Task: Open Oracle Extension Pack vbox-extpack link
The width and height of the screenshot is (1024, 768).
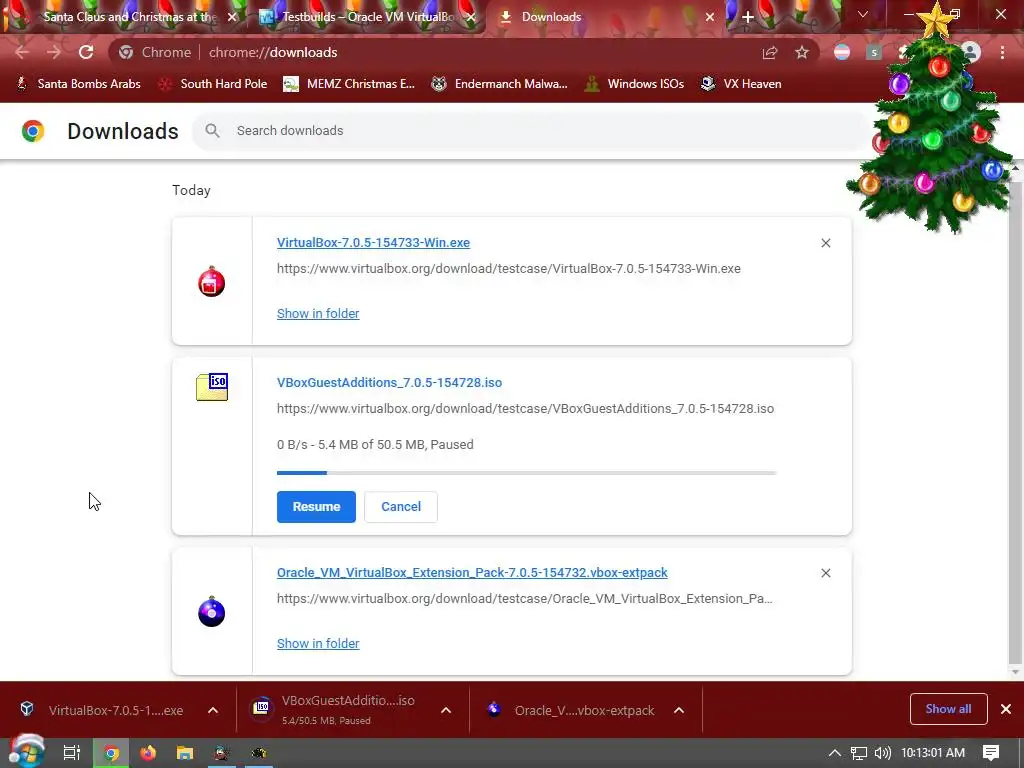Action: click(x=472, y=573)
